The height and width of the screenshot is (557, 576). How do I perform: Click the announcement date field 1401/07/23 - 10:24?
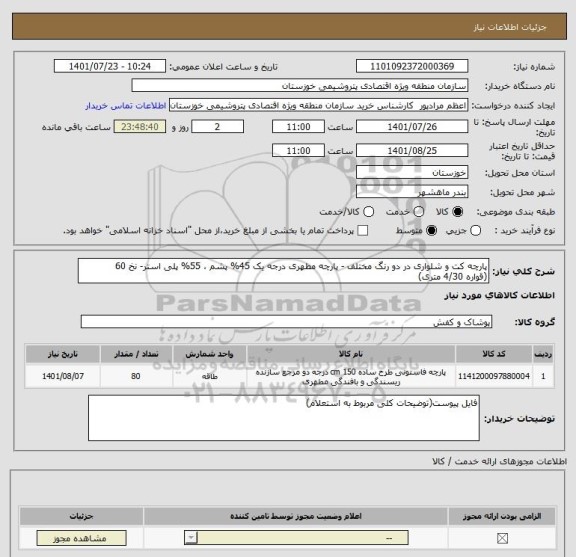(x=110, y=67)
